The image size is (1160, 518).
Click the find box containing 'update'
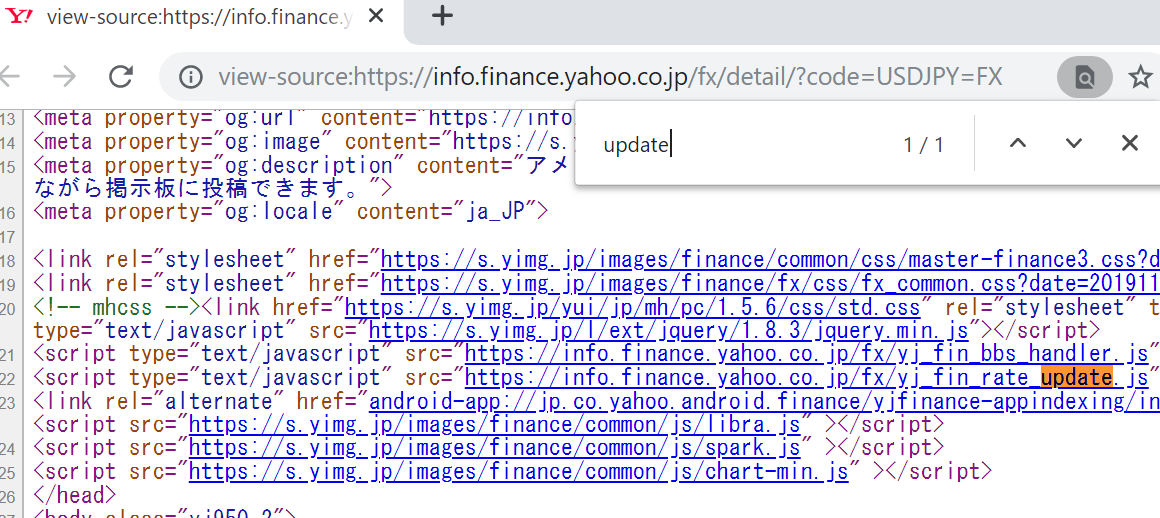(x=740, y=144)
